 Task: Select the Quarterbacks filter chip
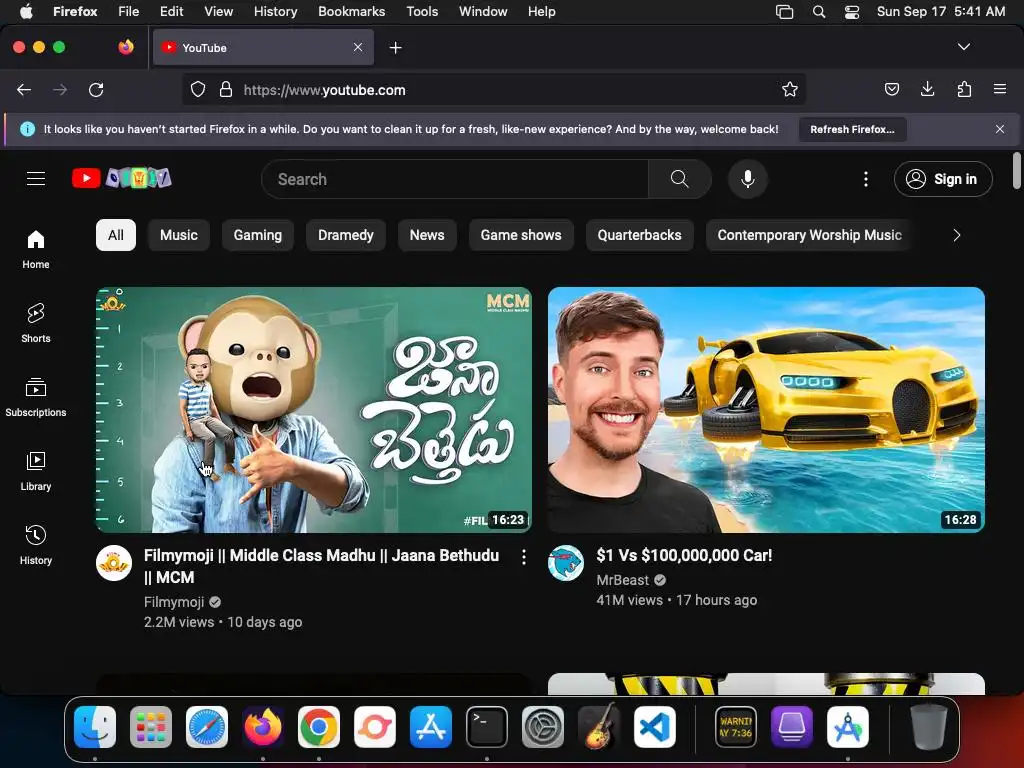[639, 235]
